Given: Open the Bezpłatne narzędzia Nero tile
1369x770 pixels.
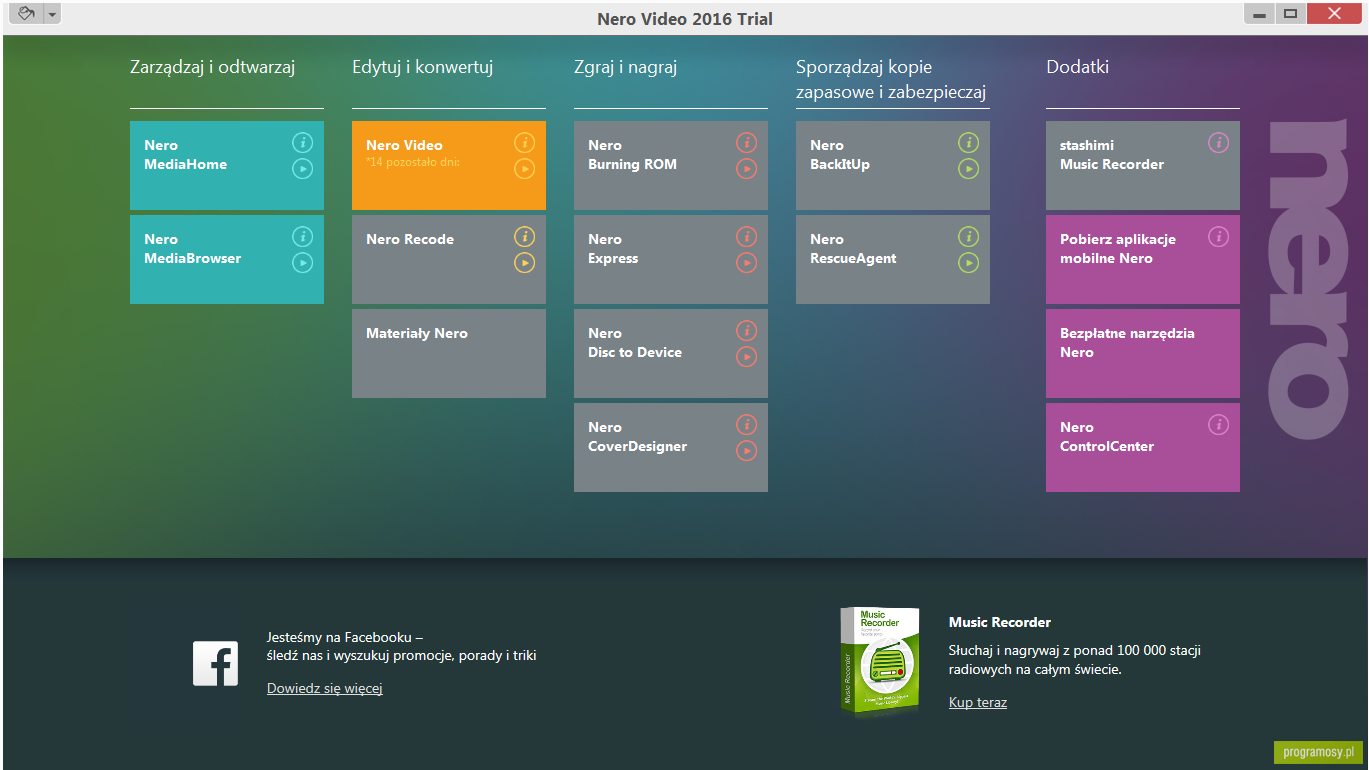Looking at the screenshot, I should 1143,353.
